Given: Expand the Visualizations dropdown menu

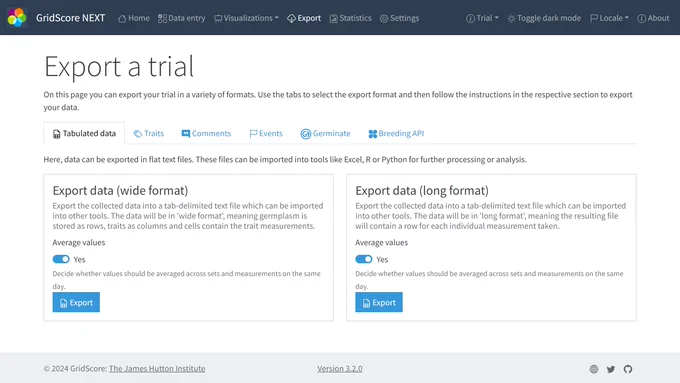Looking at the screenshot, I should (x=246, y=18).
